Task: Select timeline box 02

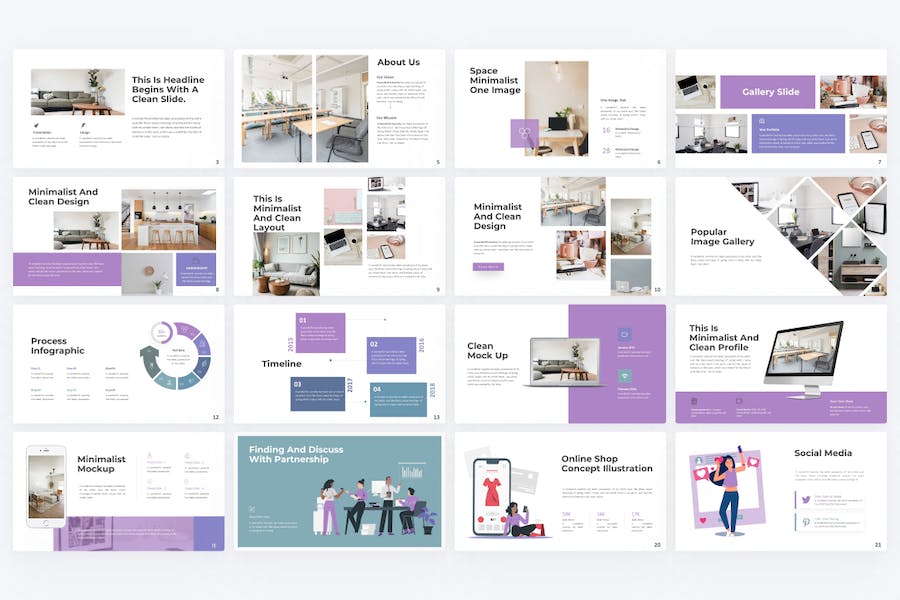Action: tap(391, 355)
